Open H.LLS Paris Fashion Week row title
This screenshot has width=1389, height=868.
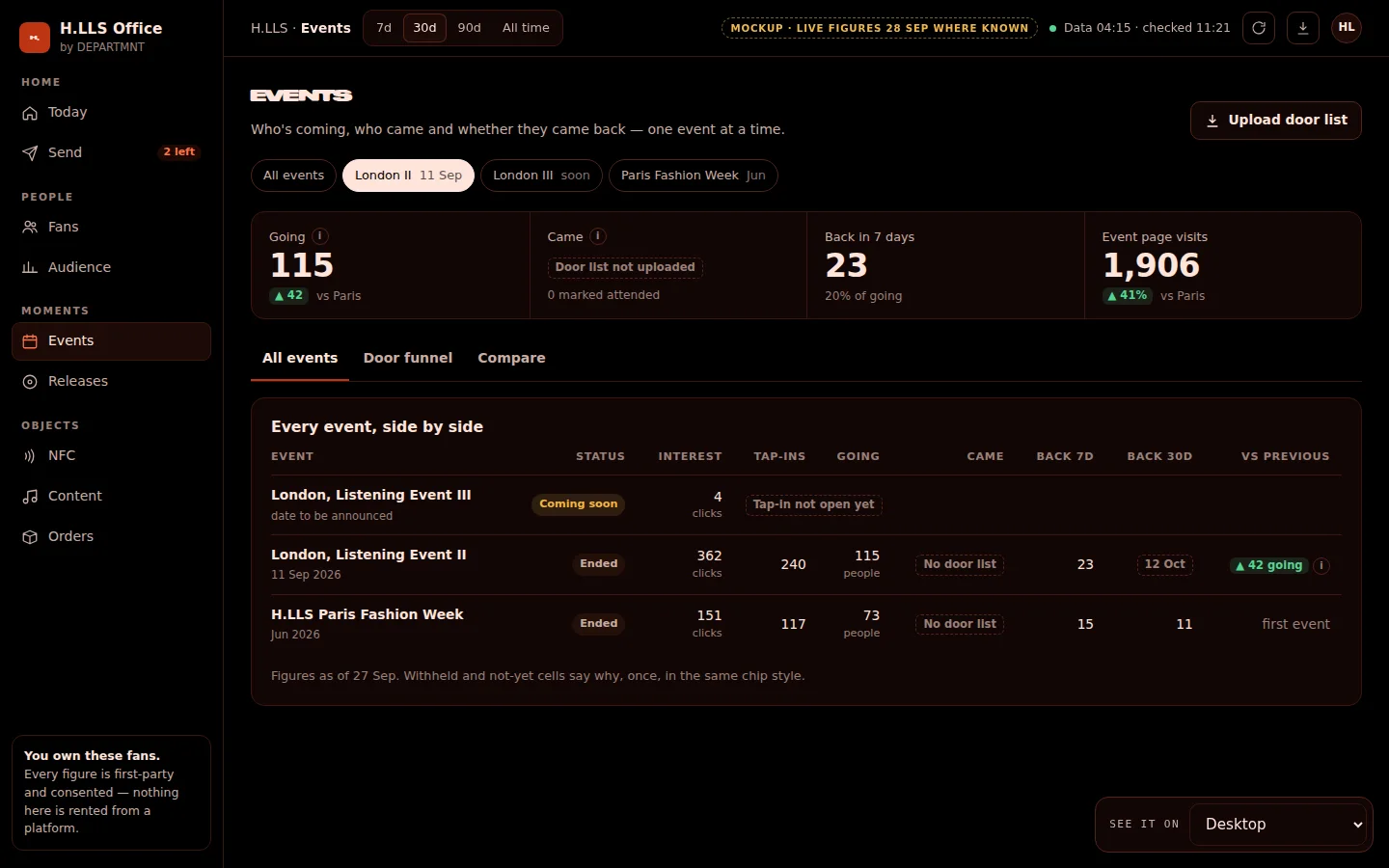coord(368,614)
